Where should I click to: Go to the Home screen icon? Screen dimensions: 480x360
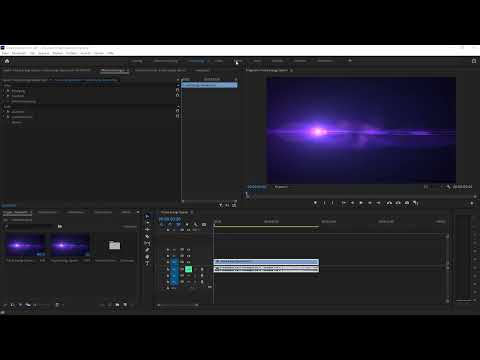[7, 61]
